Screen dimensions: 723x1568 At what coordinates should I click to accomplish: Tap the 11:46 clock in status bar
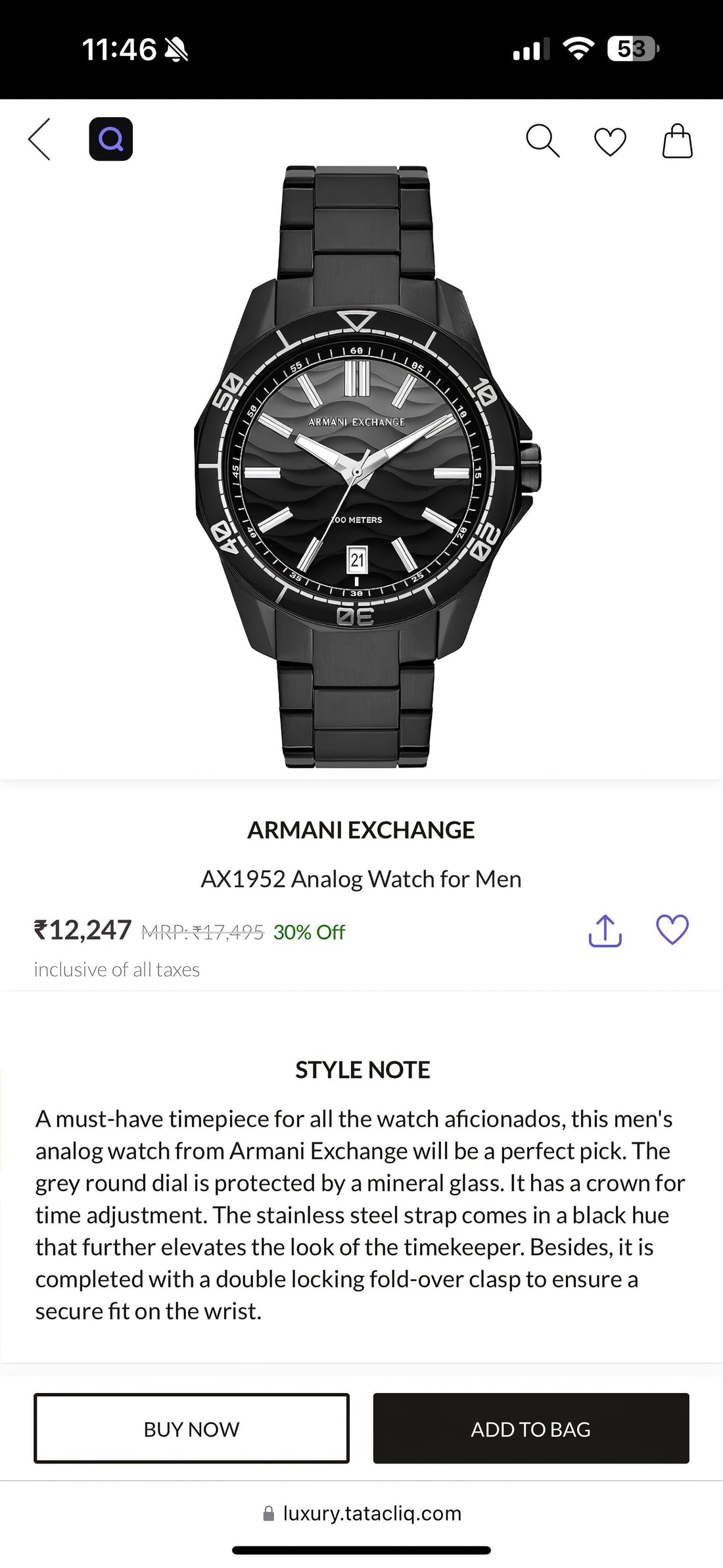tap(119, 49)
